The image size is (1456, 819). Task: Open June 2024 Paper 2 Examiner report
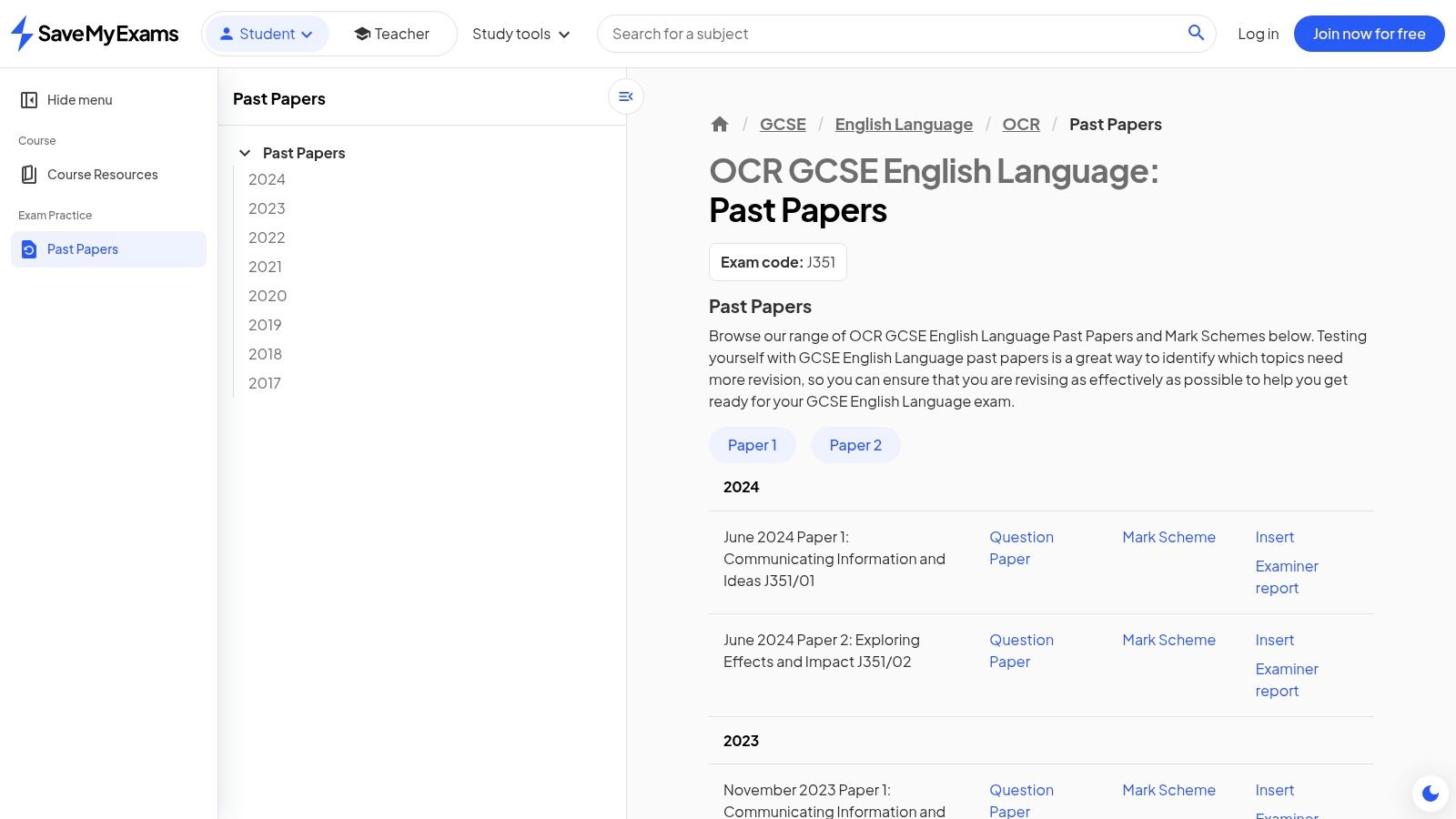coord(1287,680)
